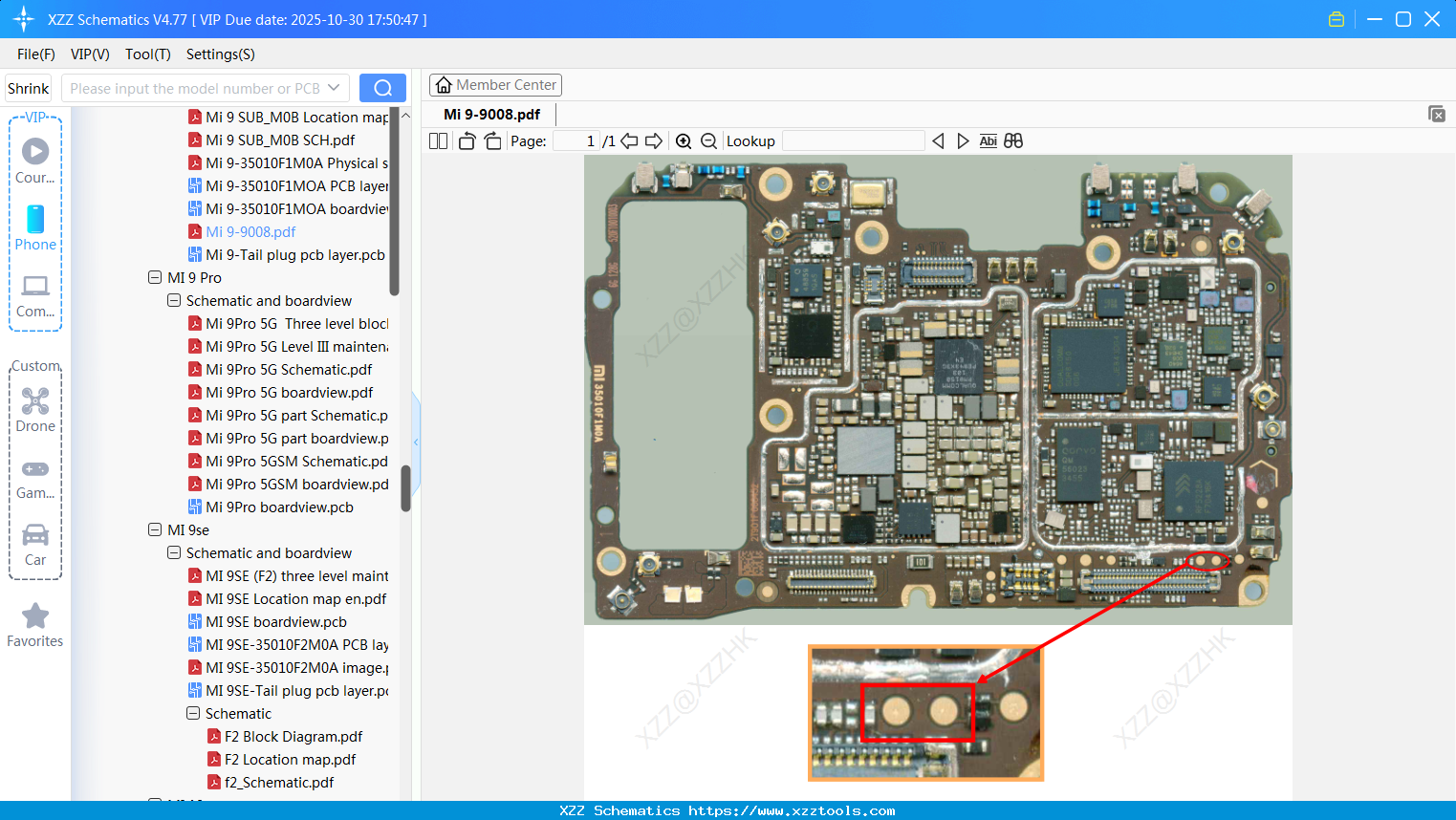Rotate the page clockwise
Image resolution: width=1456 pixels, height=820 pixels.
[492, 141]
